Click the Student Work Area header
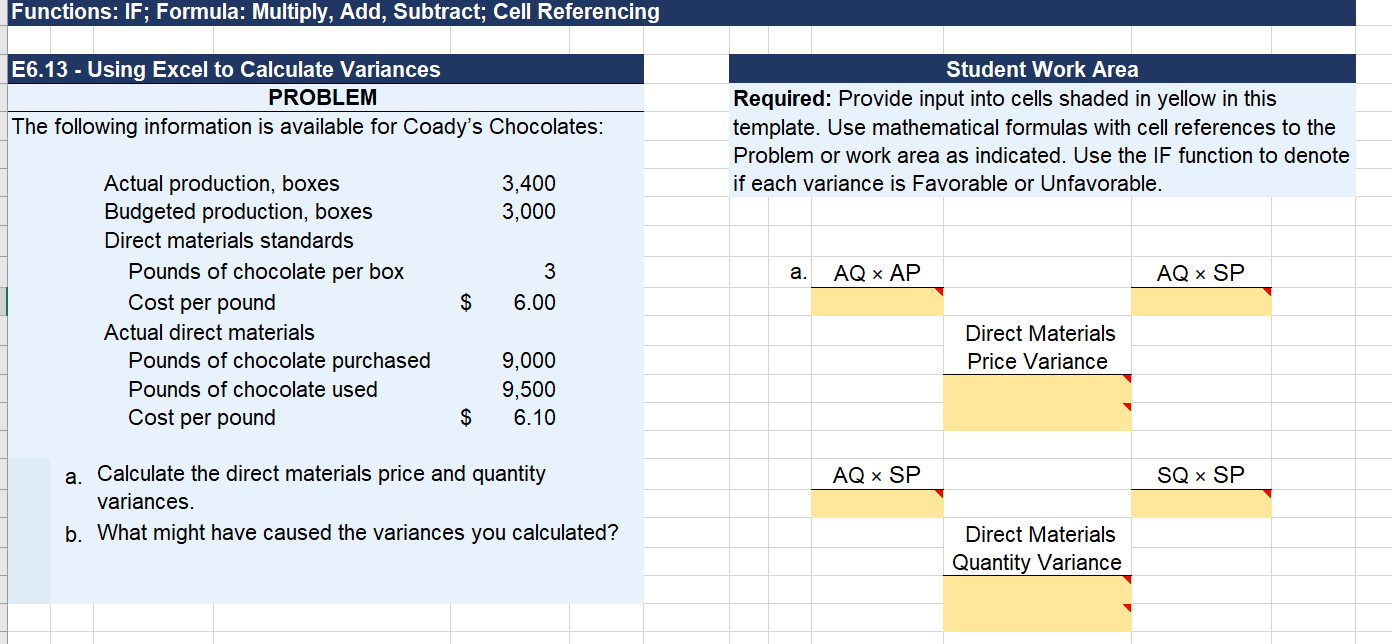 pos(1040,69)
